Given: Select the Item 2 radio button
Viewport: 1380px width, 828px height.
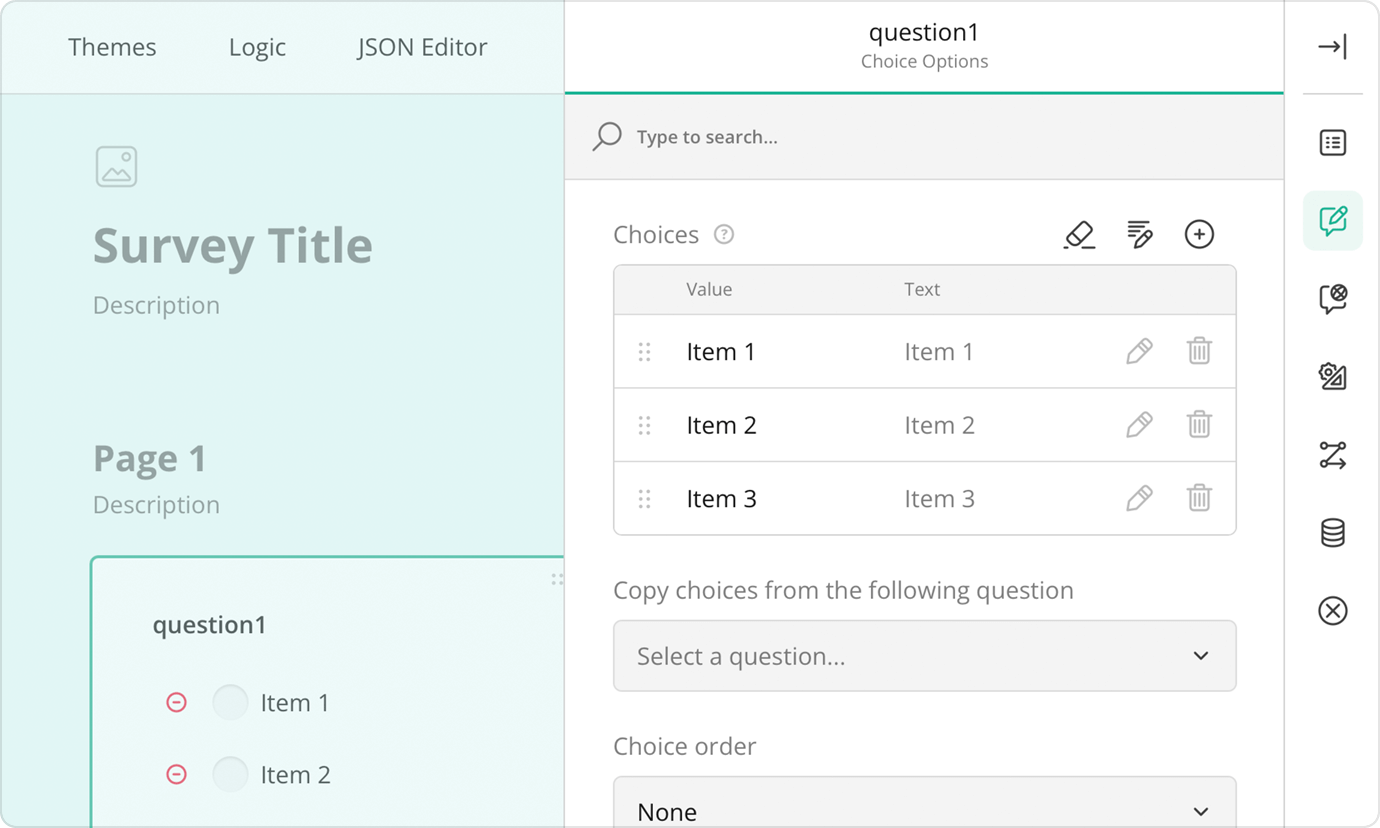Looking at the screenshot, I should (x=230, y=774).
